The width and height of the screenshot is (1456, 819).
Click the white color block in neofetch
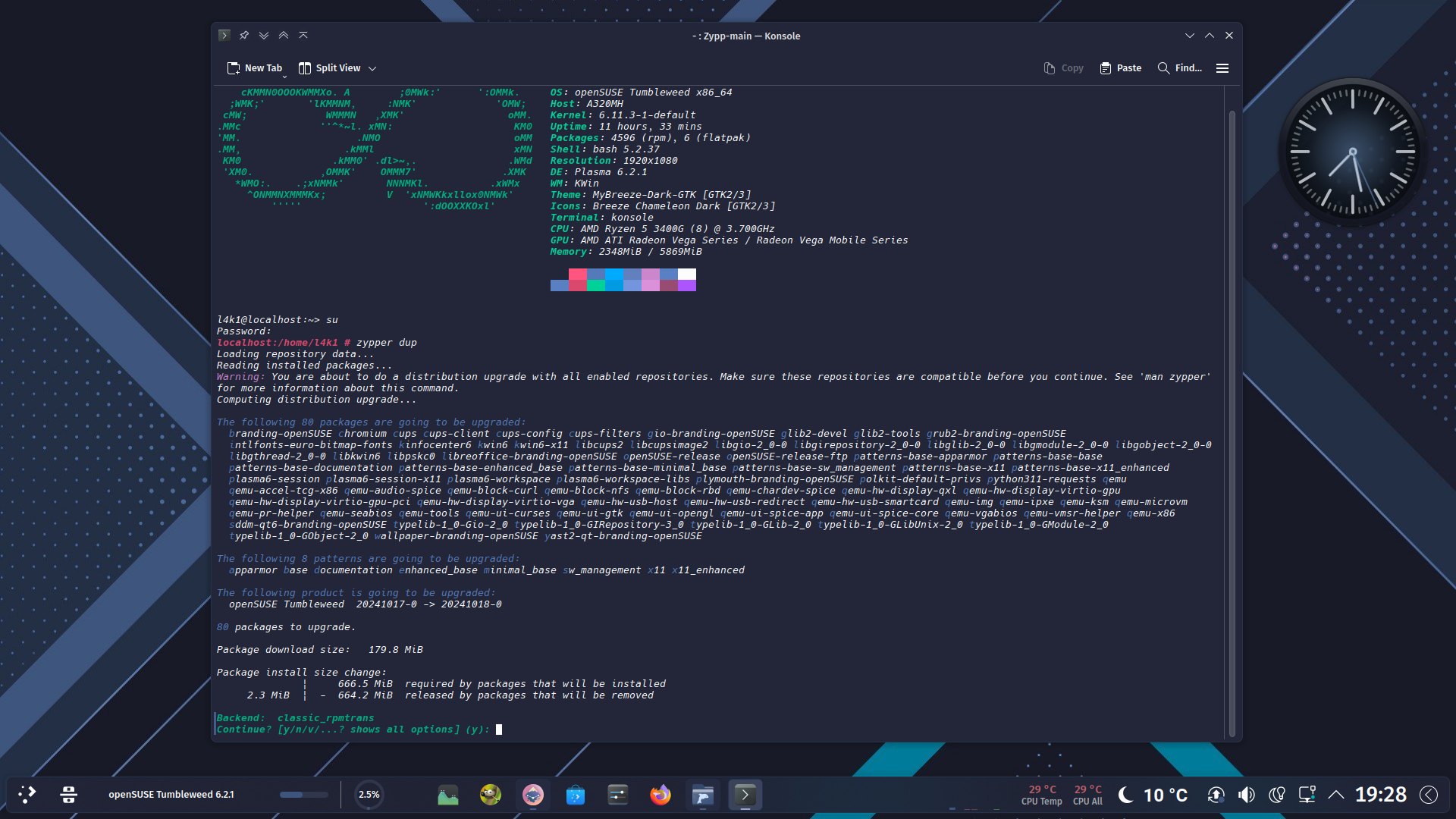click(x=686, y=275)
